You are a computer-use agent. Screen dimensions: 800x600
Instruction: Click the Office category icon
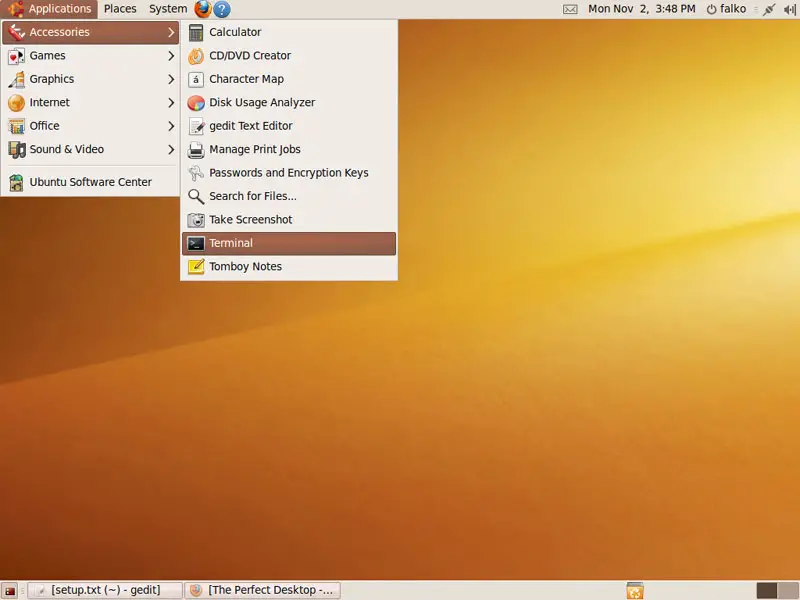coord(16,126)
